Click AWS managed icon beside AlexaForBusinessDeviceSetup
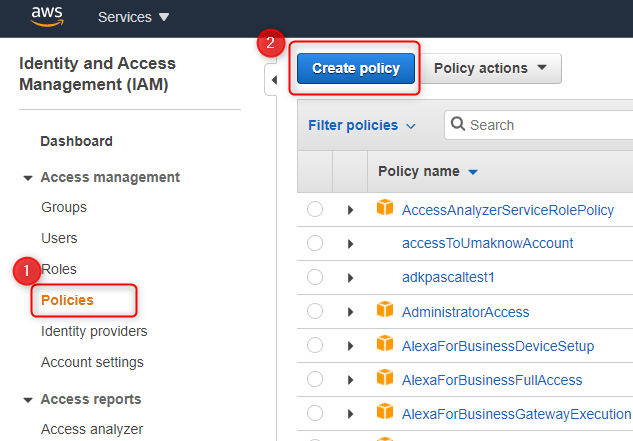The width and height of the screenshot is (633, 441). pos(385,343)
